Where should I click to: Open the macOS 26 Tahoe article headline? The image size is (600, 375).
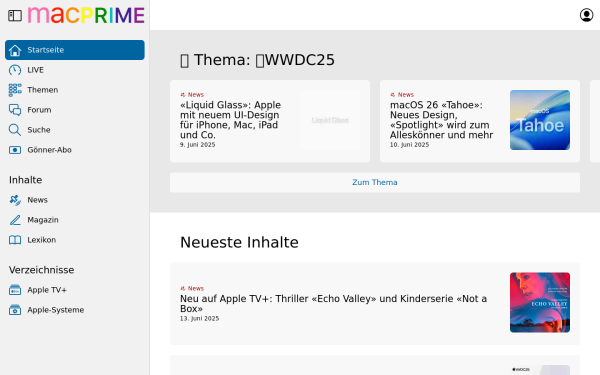coord(441,120)
